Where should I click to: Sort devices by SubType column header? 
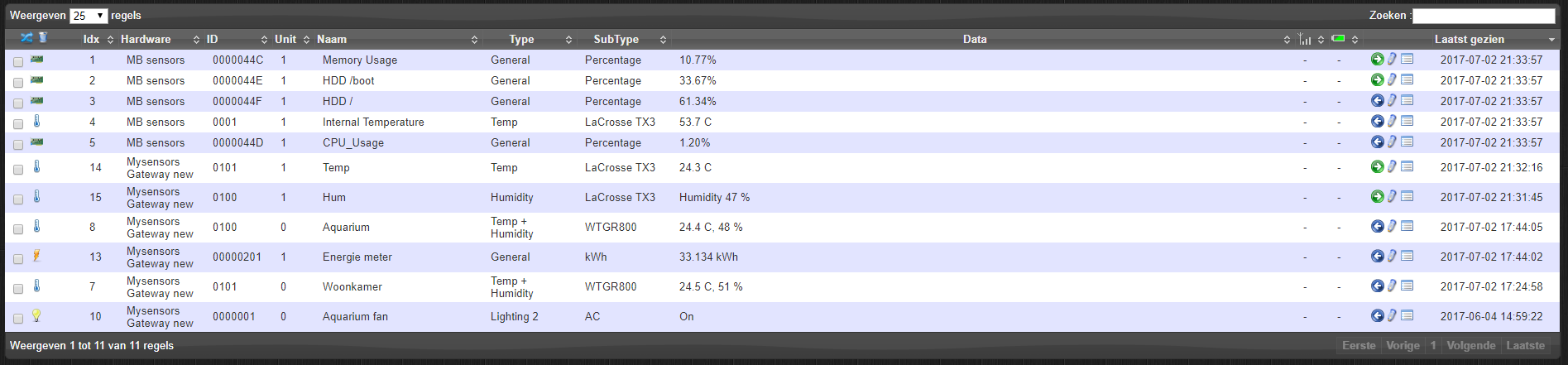pos(616,39)
